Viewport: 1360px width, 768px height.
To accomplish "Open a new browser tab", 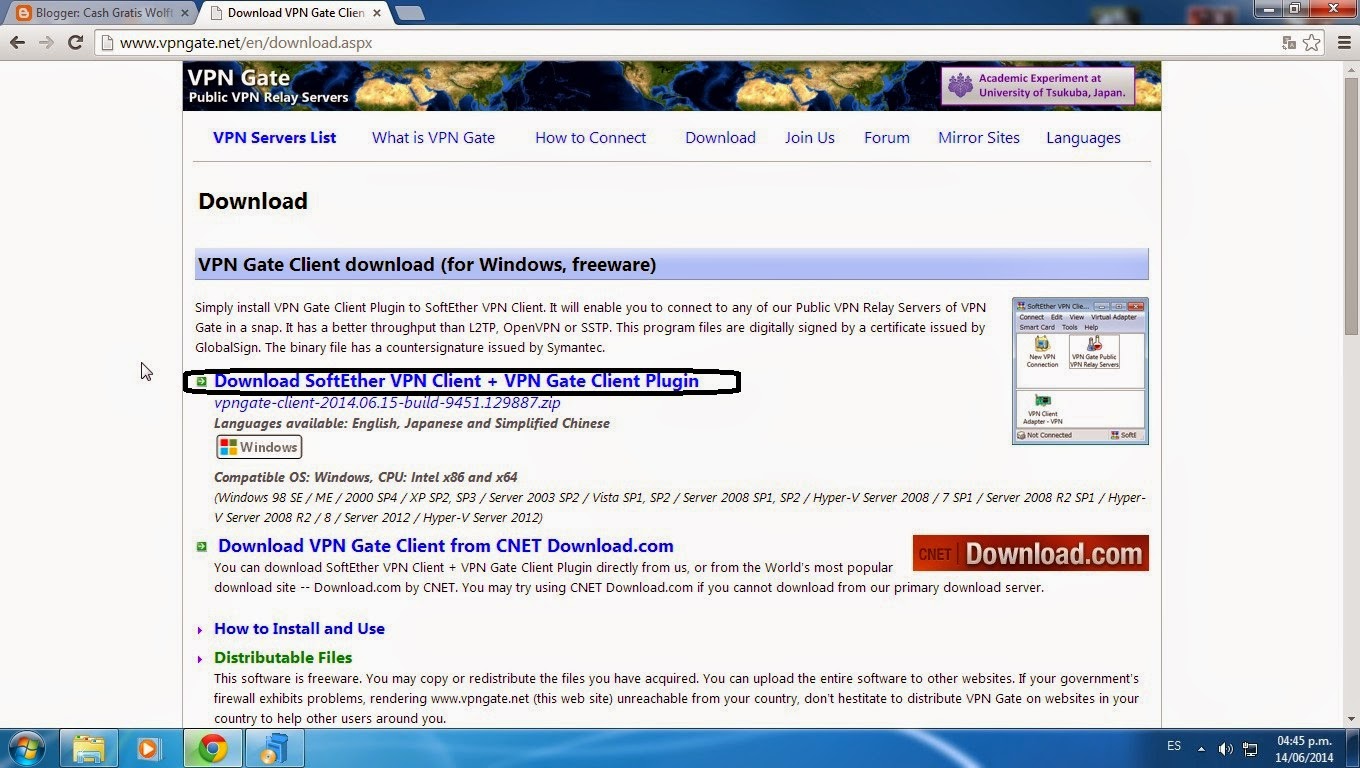I will point(410,13).
